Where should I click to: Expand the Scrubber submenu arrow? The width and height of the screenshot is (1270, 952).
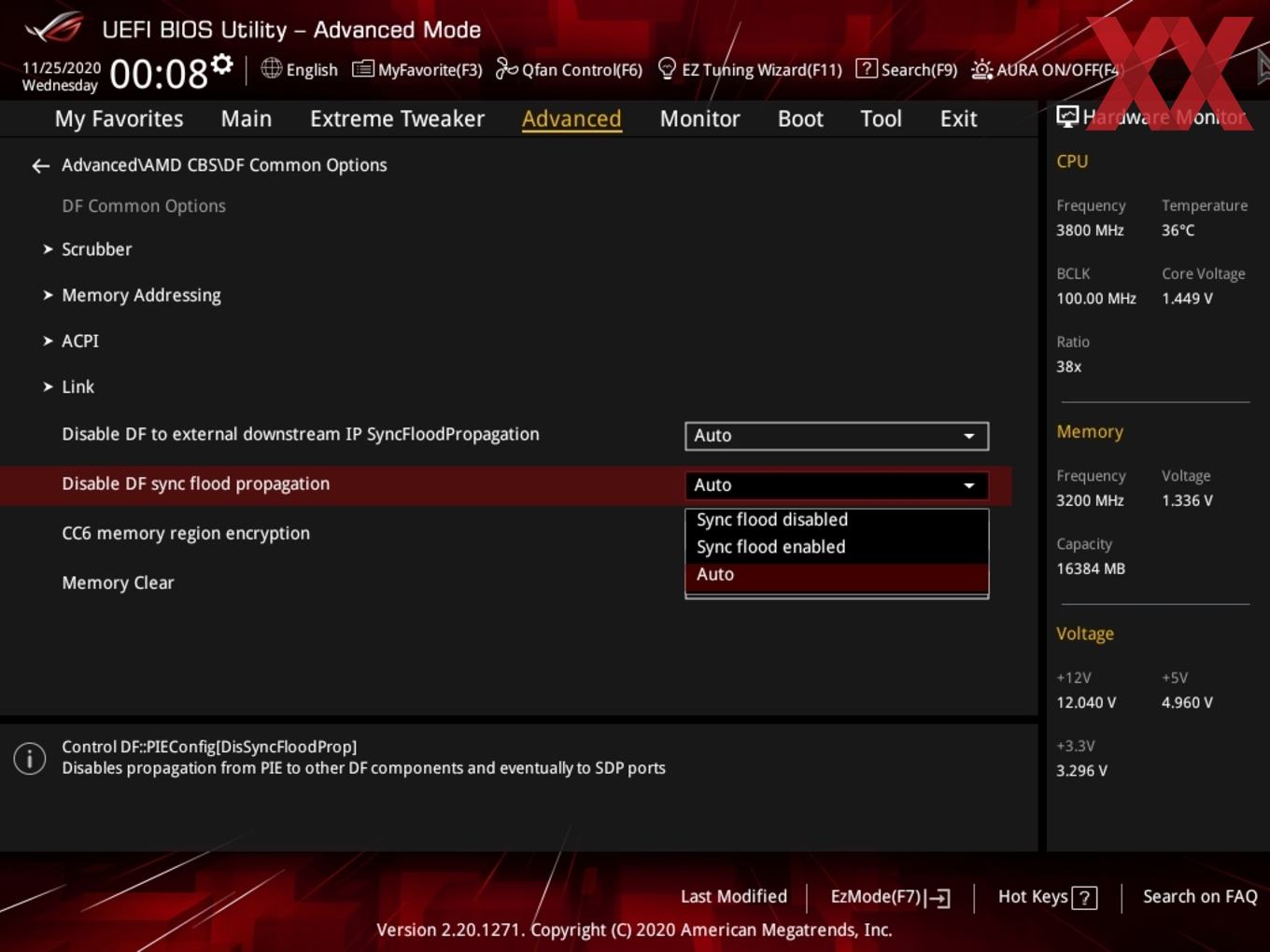[48, 249]
